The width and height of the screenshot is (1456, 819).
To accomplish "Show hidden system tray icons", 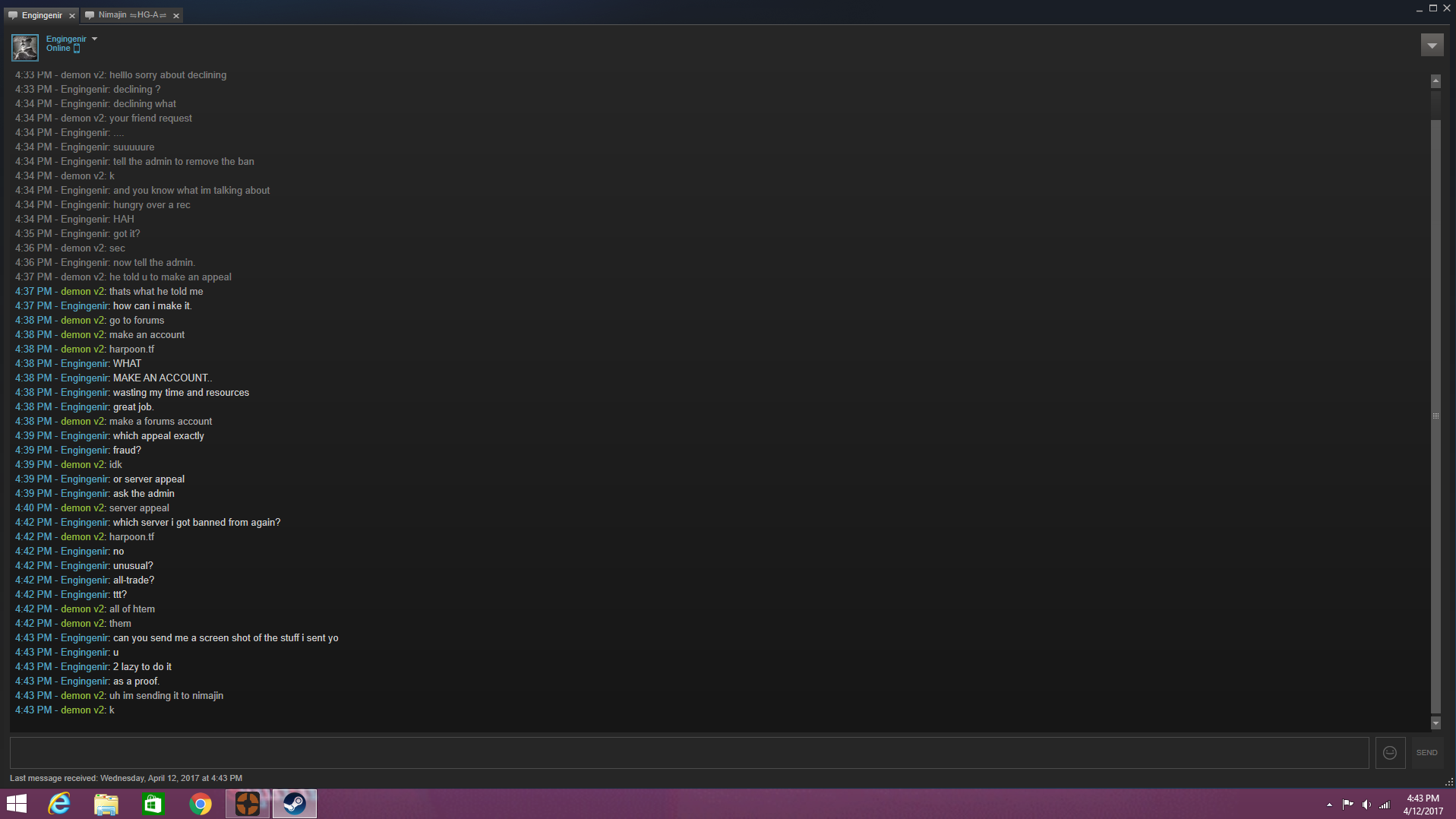I will pos(1329,805).
